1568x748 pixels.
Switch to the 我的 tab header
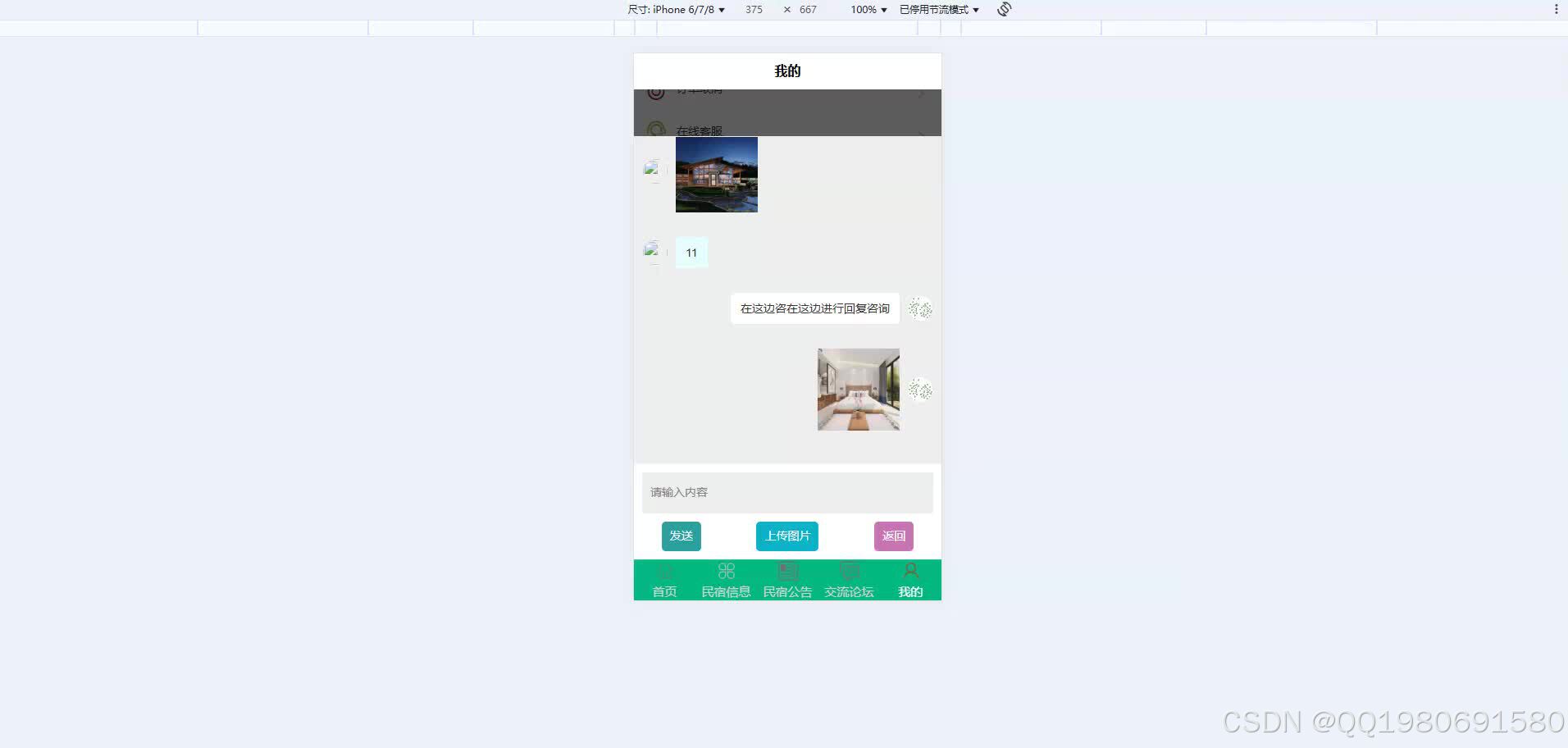786,71
